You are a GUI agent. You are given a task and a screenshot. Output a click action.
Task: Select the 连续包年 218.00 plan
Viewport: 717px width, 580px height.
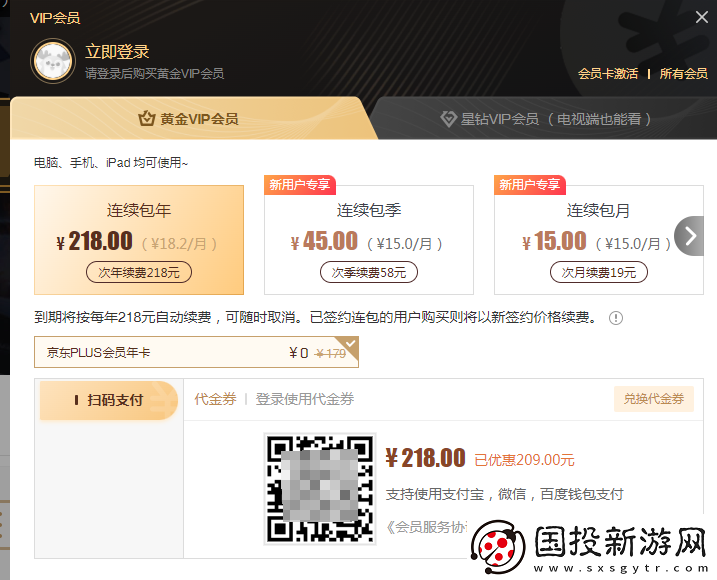(x=139, y=240)
